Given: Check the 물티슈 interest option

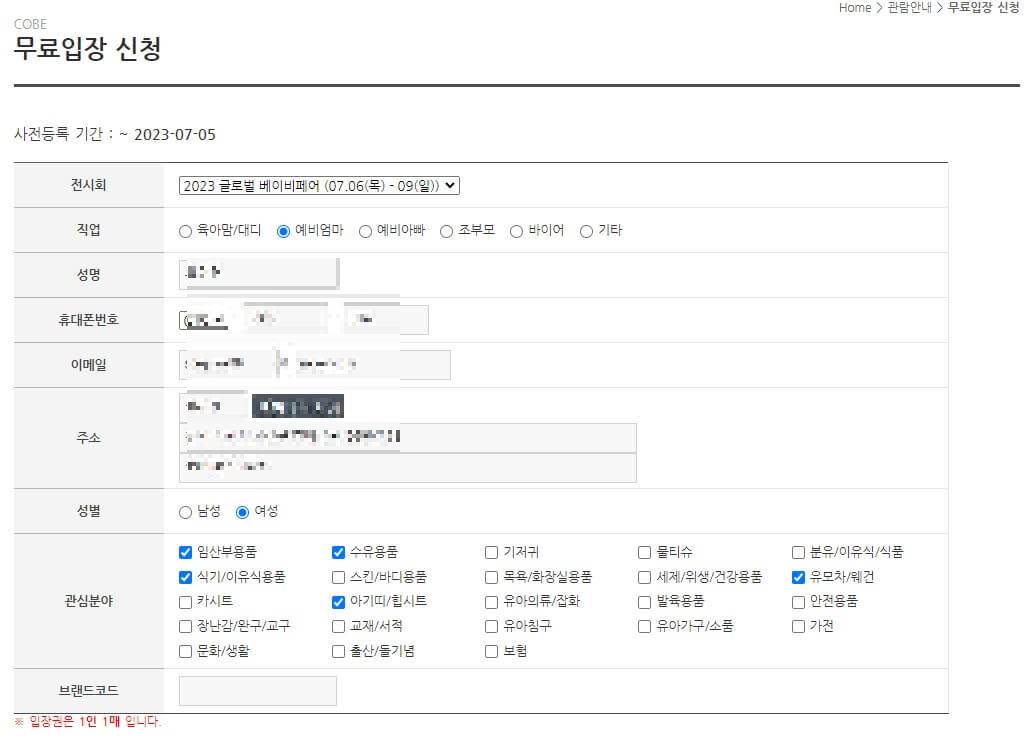Looking at the screenshot, I should point(644,551).
